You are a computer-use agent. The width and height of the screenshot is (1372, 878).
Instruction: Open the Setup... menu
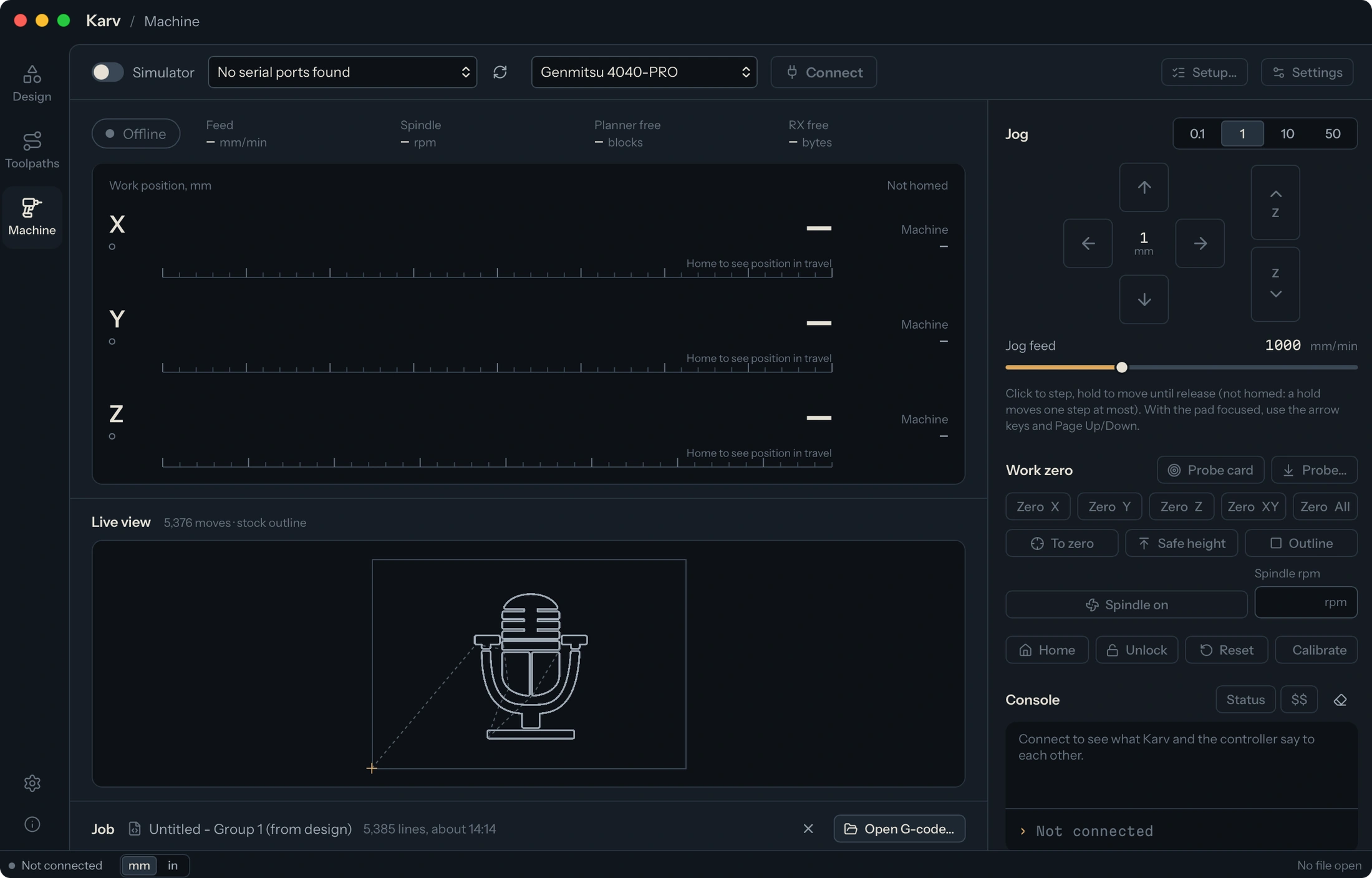[1204, 72]
